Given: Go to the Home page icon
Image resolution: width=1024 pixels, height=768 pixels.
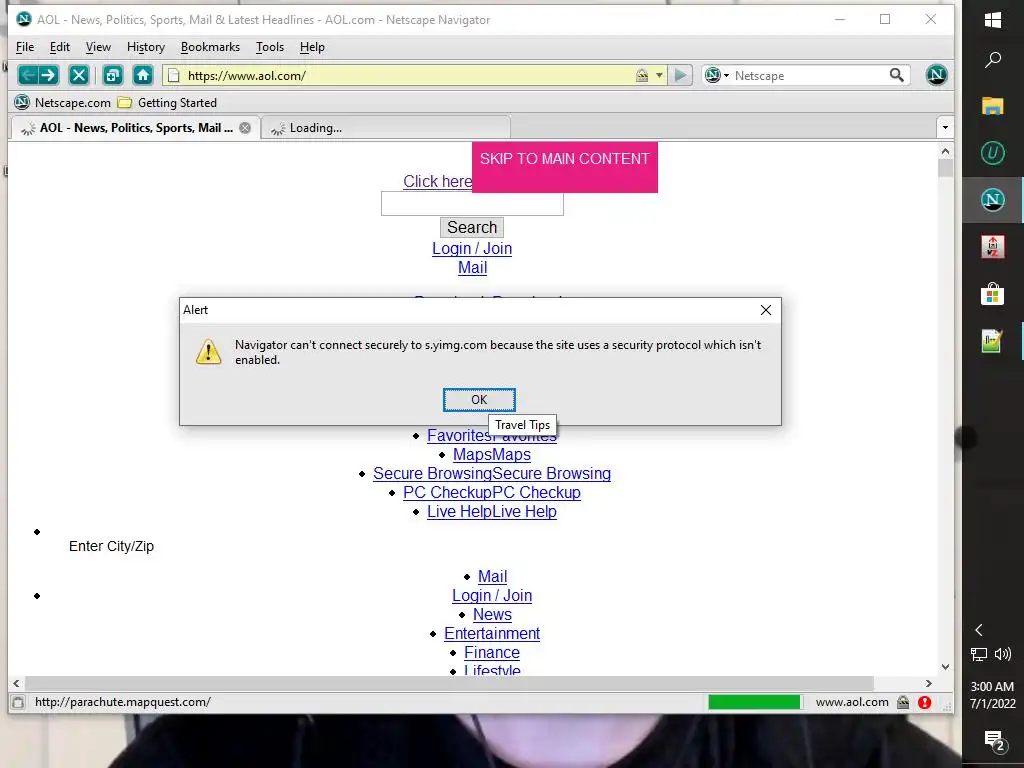Looking at the screenshot, I should point(143,75).
